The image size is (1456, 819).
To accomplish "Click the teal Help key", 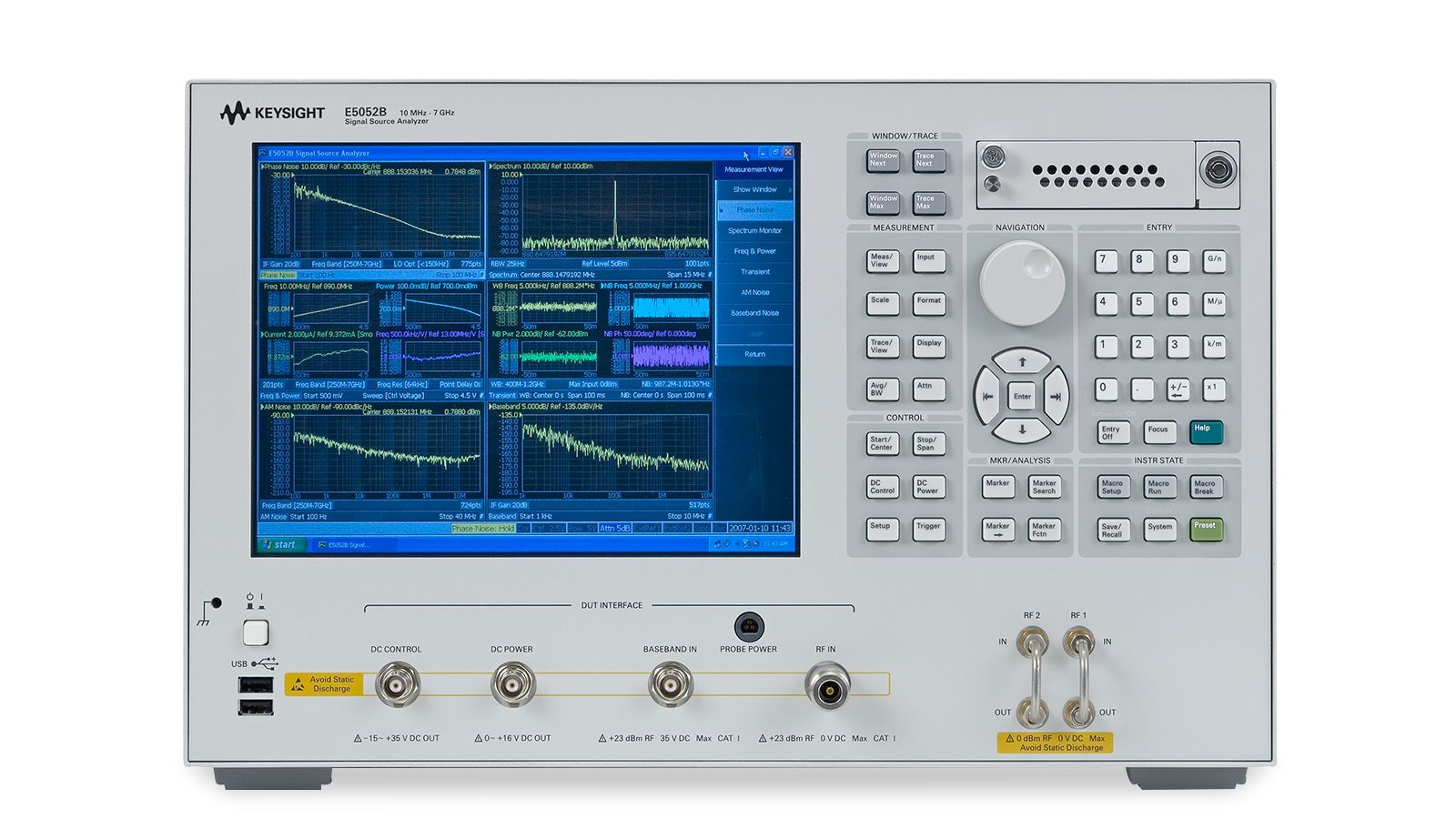I will click(x=1205, y=431).
